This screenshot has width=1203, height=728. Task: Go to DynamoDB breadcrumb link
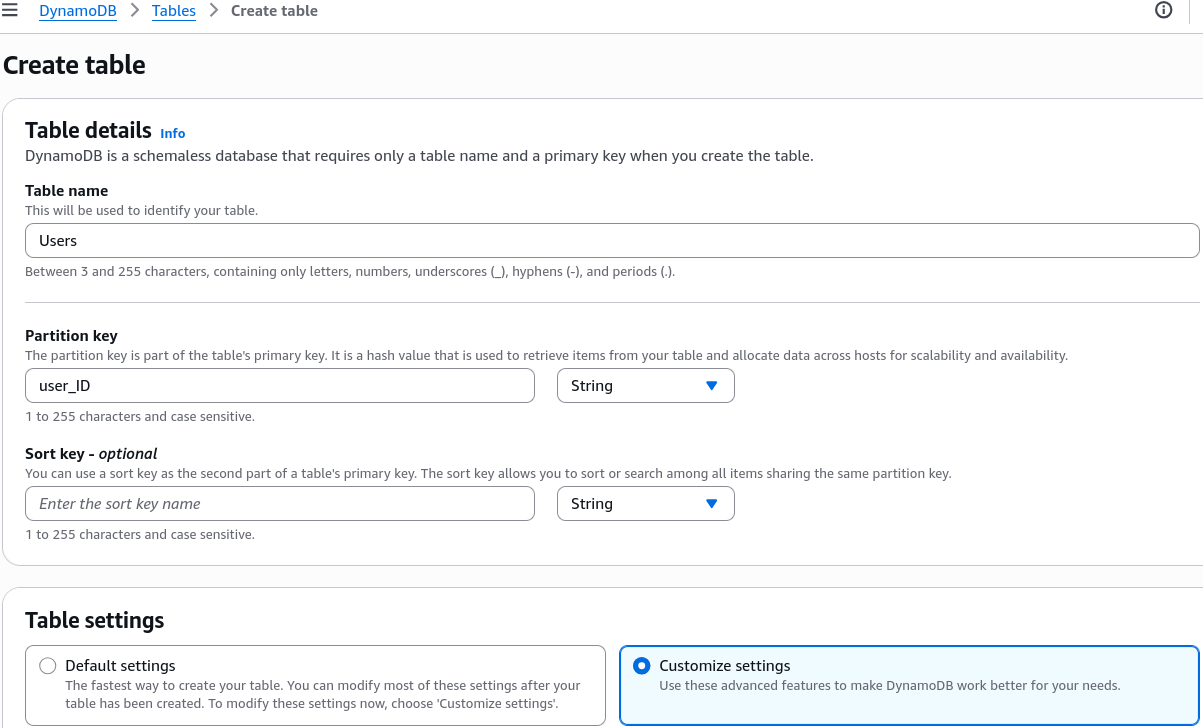coord(78,11)
